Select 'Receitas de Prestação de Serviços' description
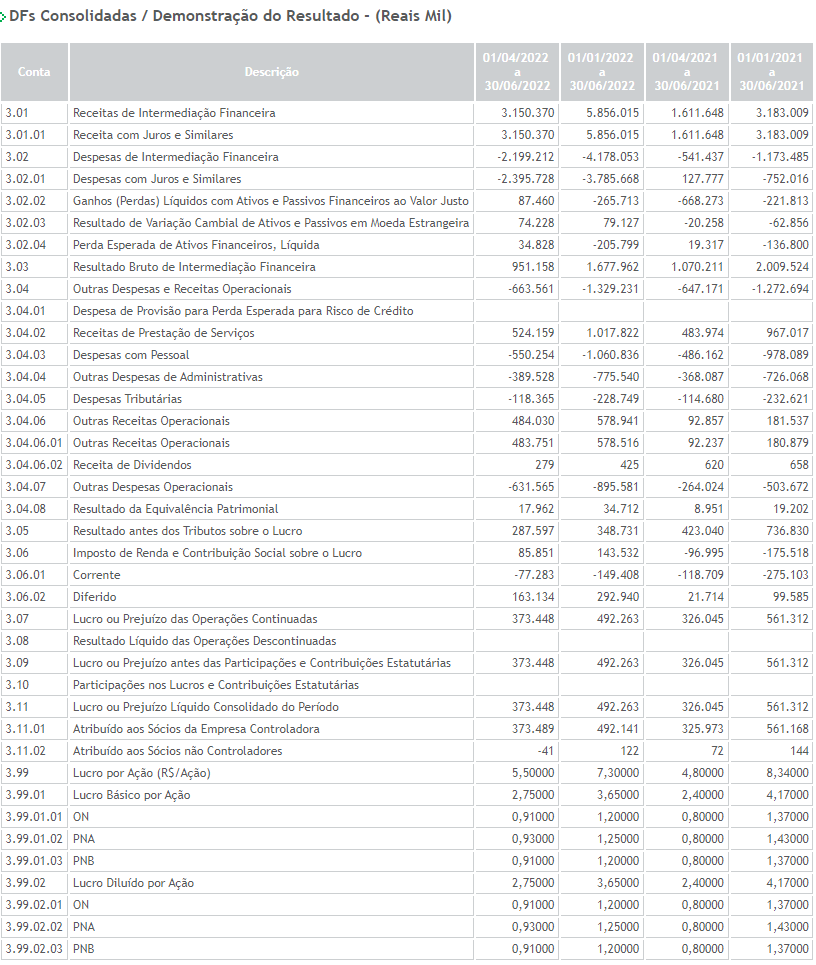The height and width of the screenshot is (965, 816). pos(164,333)
